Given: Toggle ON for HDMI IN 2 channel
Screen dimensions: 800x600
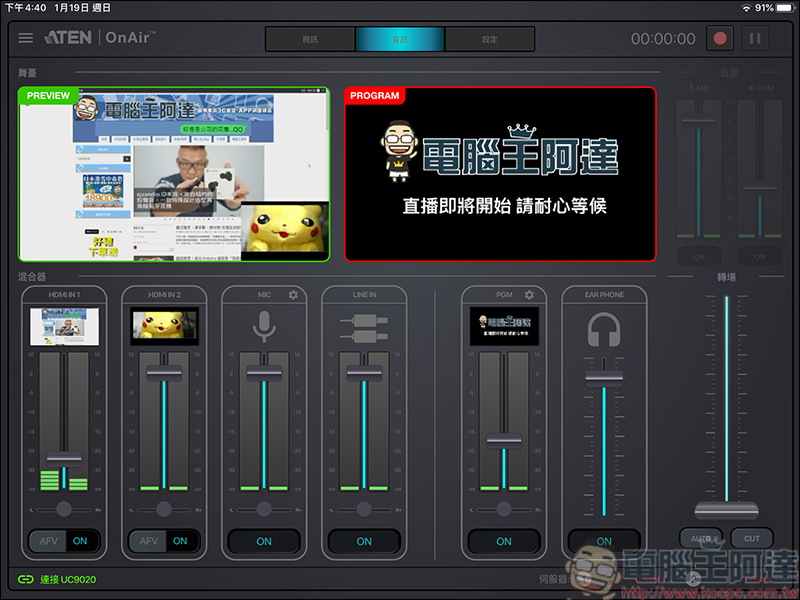Looking at the screenshot, I should coord(180,541).
